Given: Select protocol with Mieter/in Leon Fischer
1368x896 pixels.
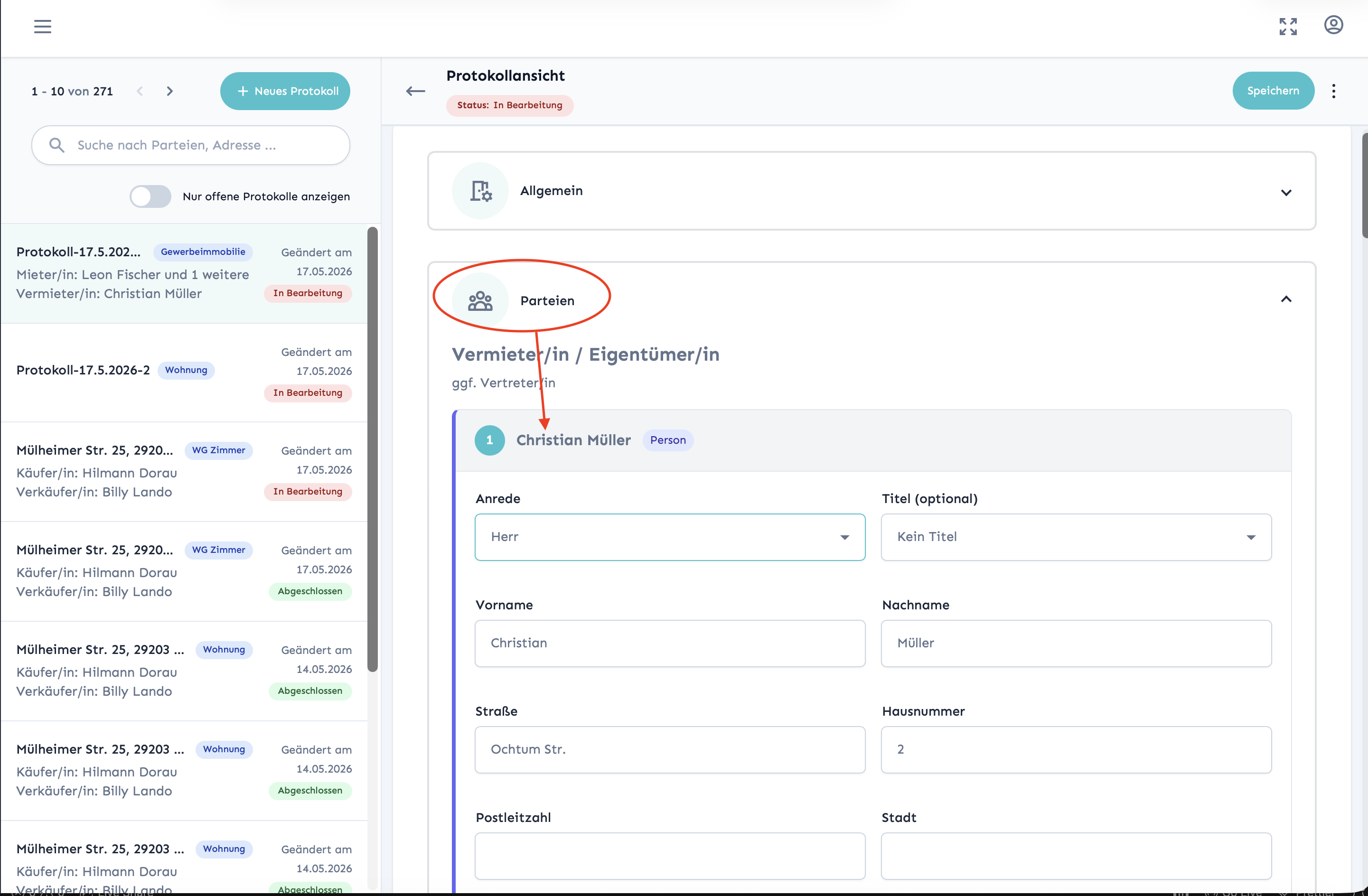Looking at the screenshot, I should pyautogui.click(x=184, y=273).
